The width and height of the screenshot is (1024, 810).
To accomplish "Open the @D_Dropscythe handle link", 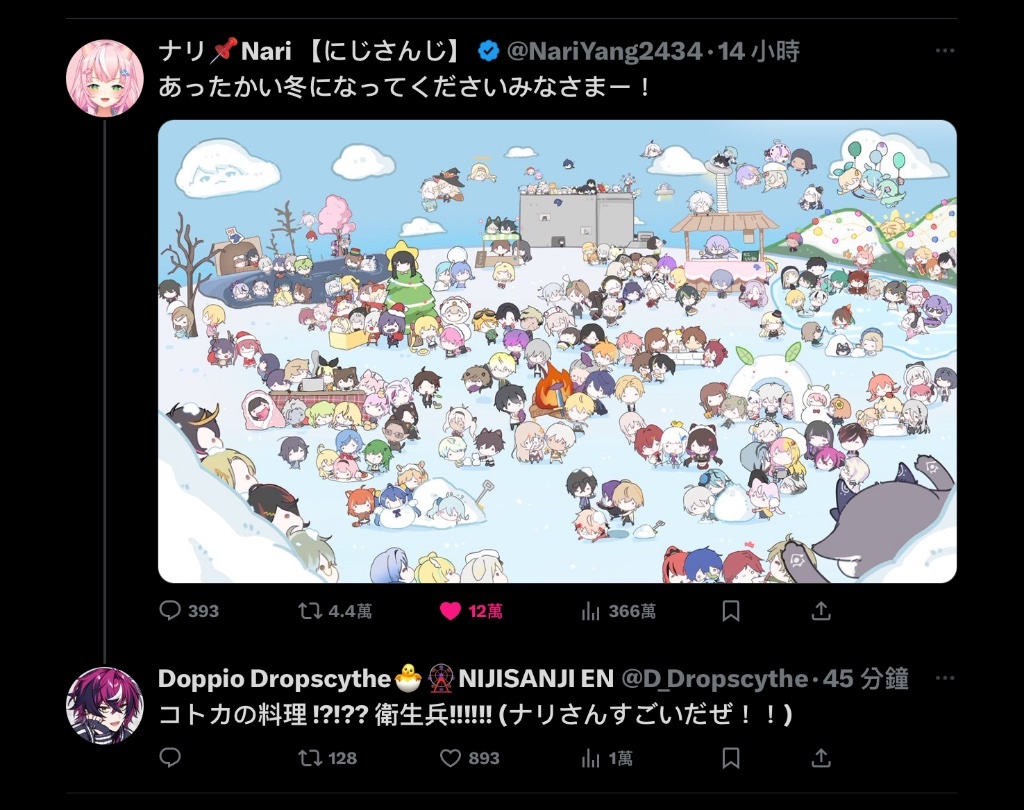I will pos(714,679).
